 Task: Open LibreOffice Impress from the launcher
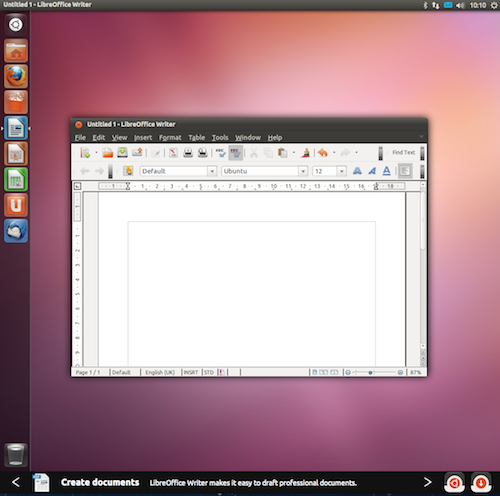pos(16,154)
